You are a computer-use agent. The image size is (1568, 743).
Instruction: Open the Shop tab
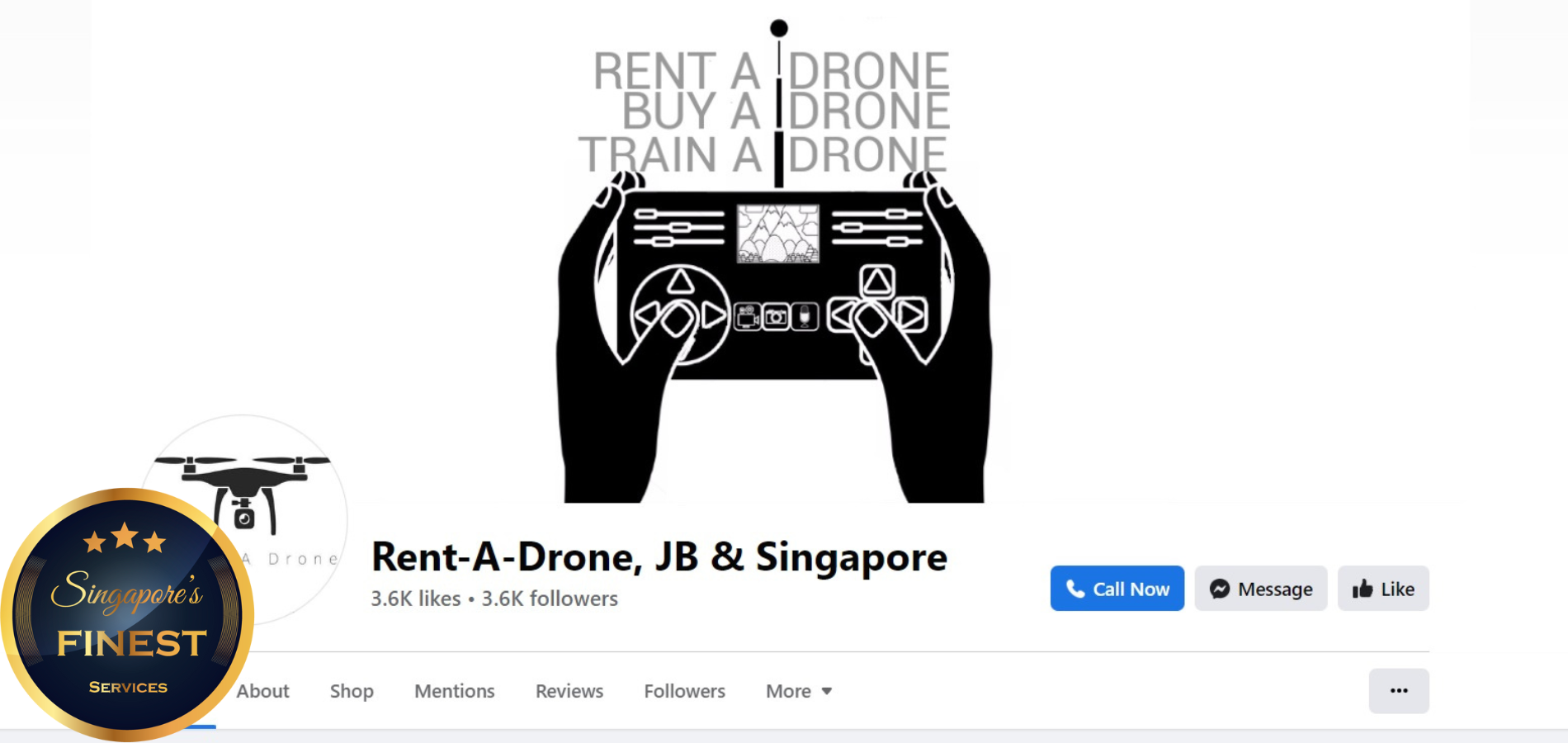(352, 691)
